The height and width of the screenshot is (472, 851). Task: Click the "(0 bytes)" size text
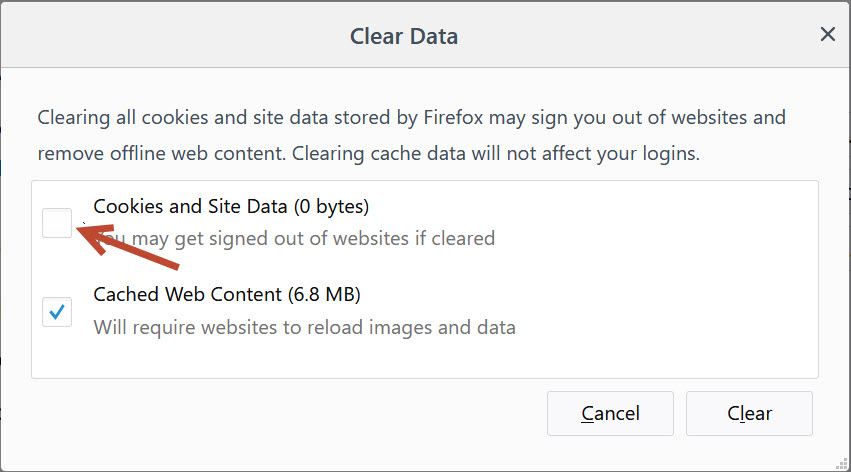330,207
